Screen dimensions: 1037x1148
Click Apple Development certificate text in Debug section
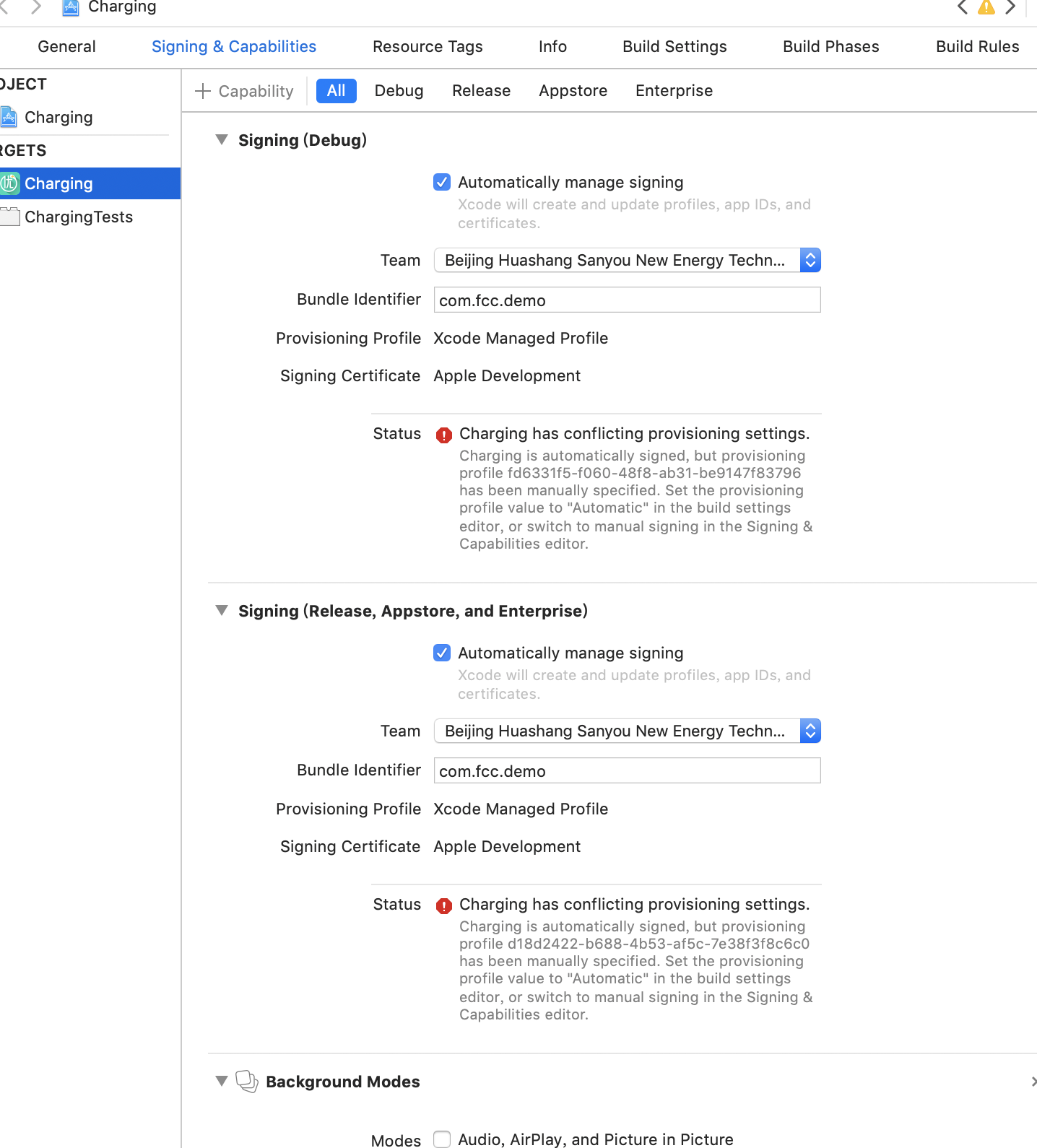[507, 375]
